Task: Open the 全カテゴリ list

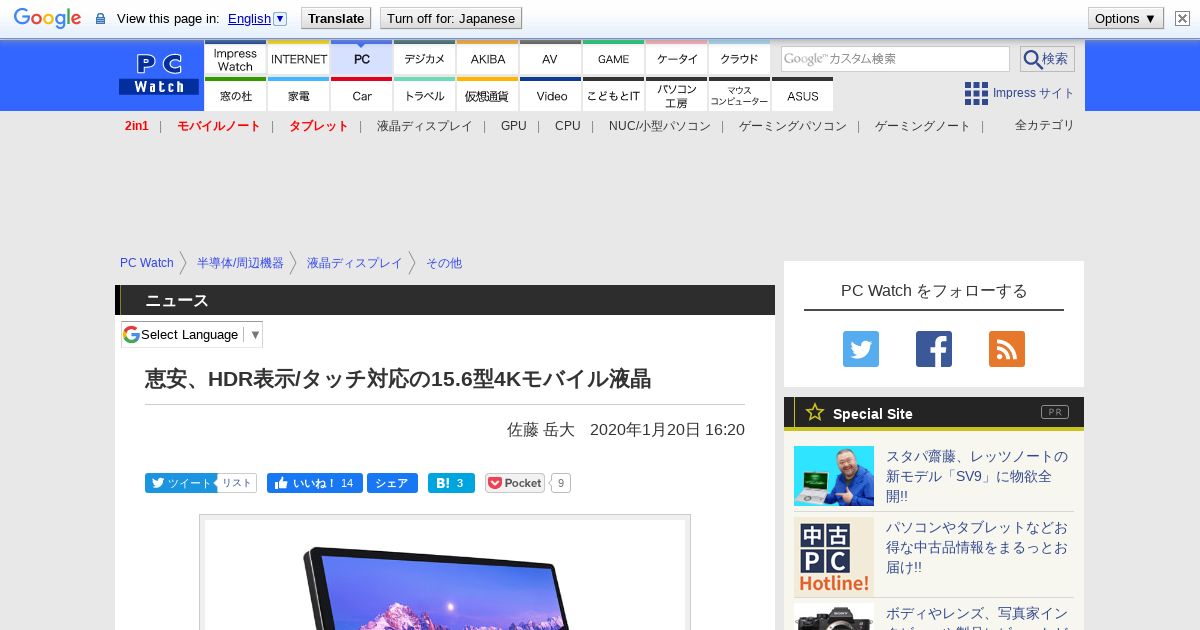Action: coord(1044,125)
